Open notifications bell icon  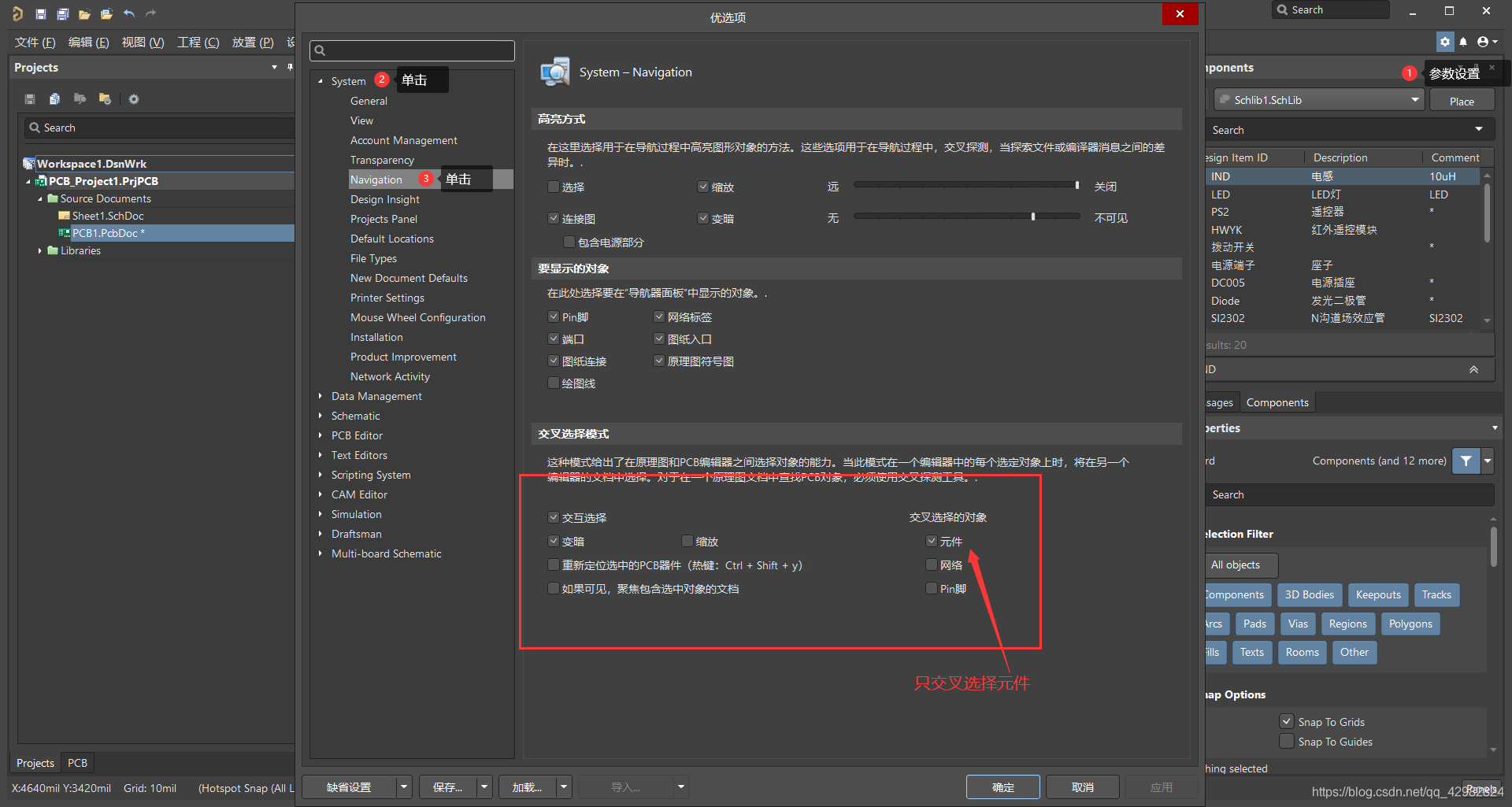click(1463, 42)
